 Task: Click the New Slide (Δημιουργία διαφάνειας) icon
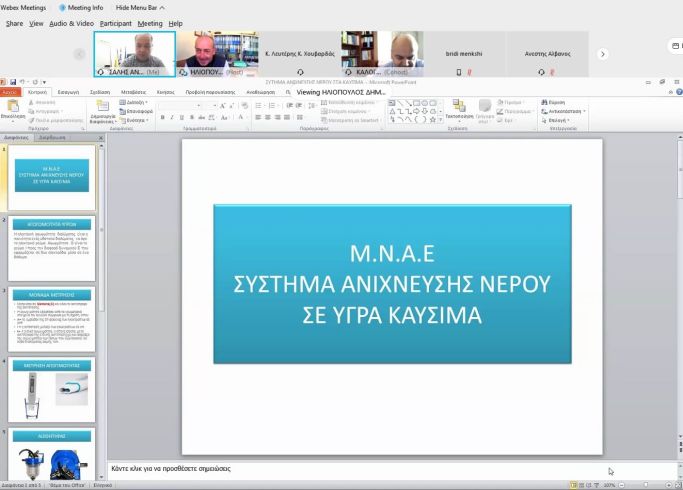point(102,109)
